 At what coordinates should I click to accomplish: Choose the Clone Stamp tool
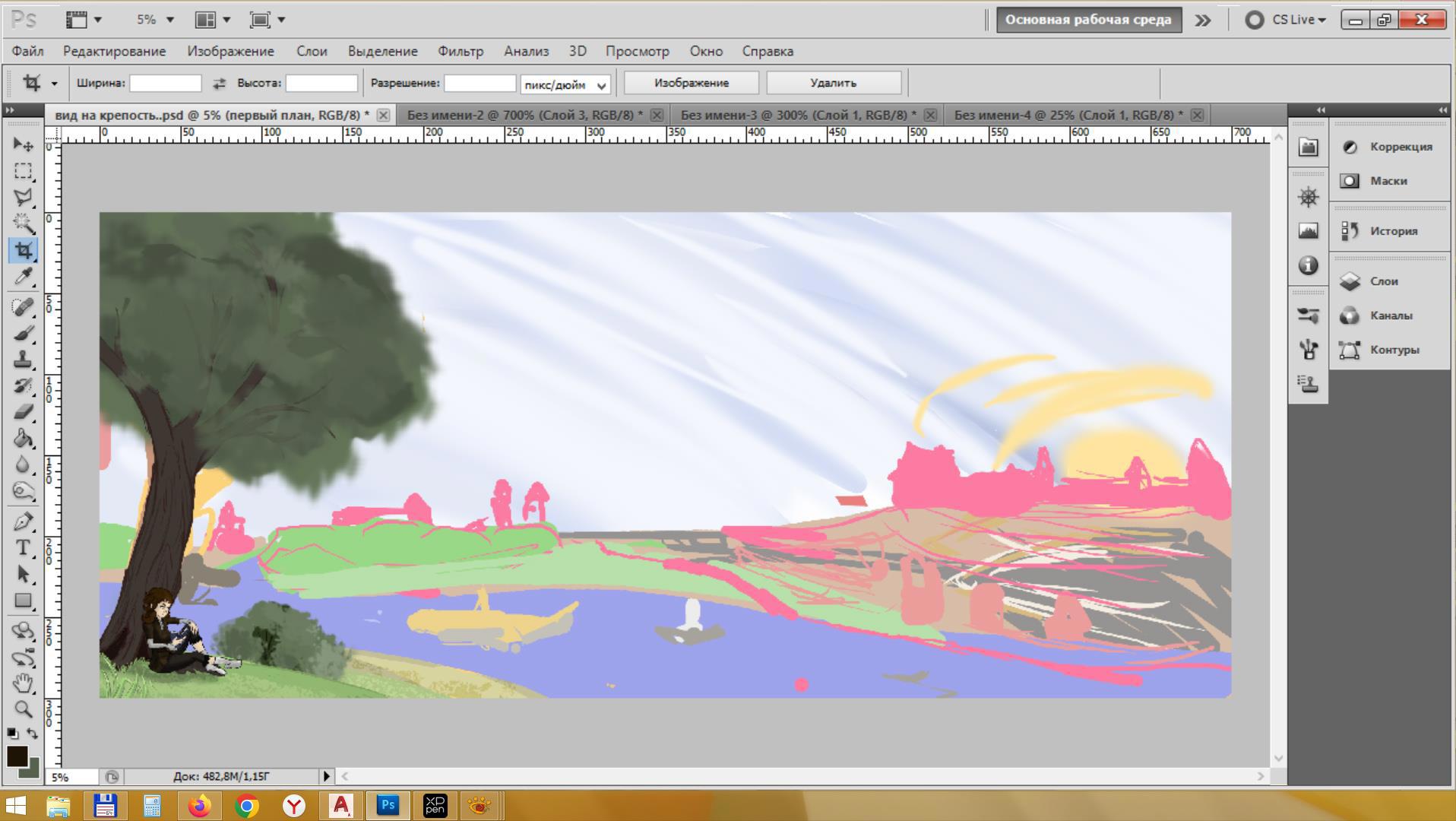point(23,359)
